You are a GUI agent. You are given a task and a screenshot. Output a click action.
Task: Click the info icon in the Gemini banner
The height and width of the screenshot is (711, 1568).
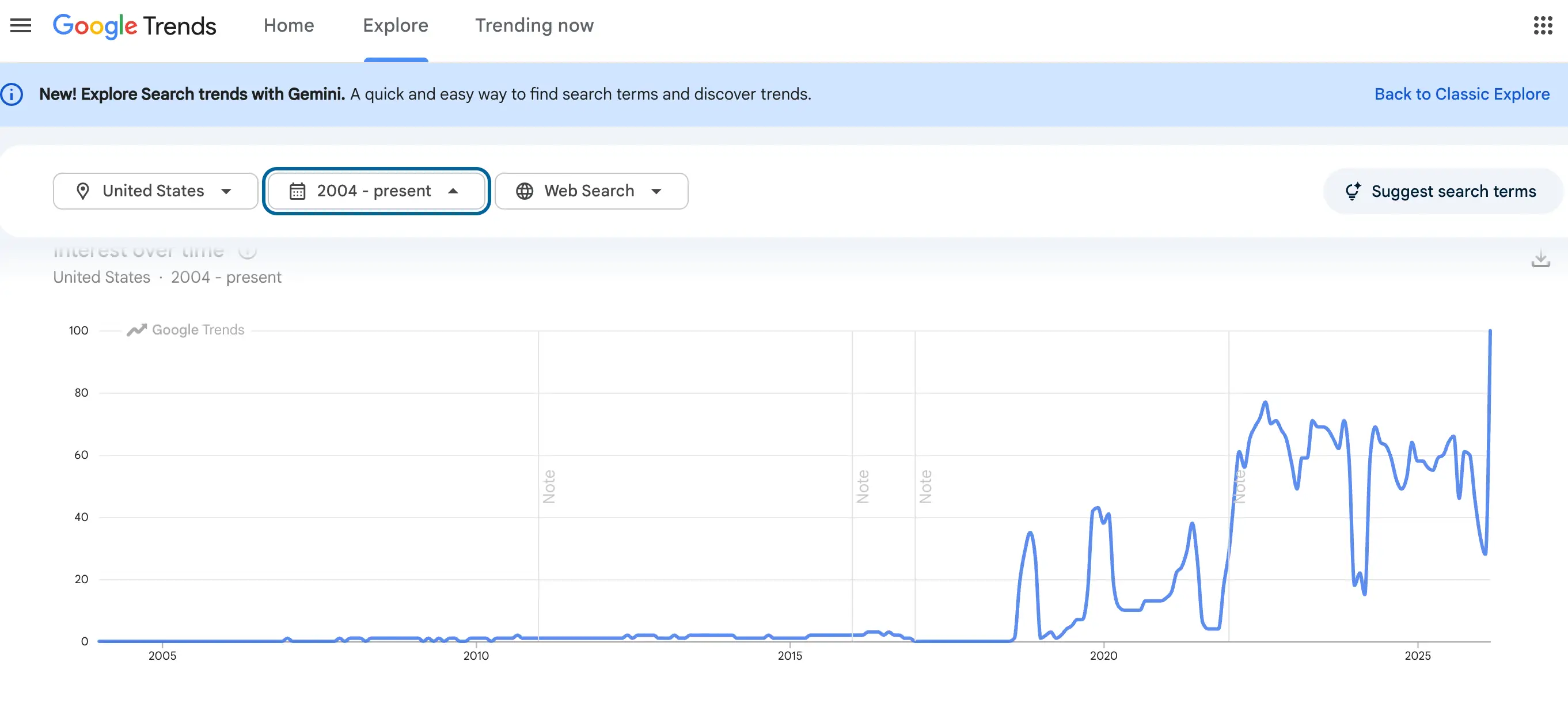[x=12, y=94]
